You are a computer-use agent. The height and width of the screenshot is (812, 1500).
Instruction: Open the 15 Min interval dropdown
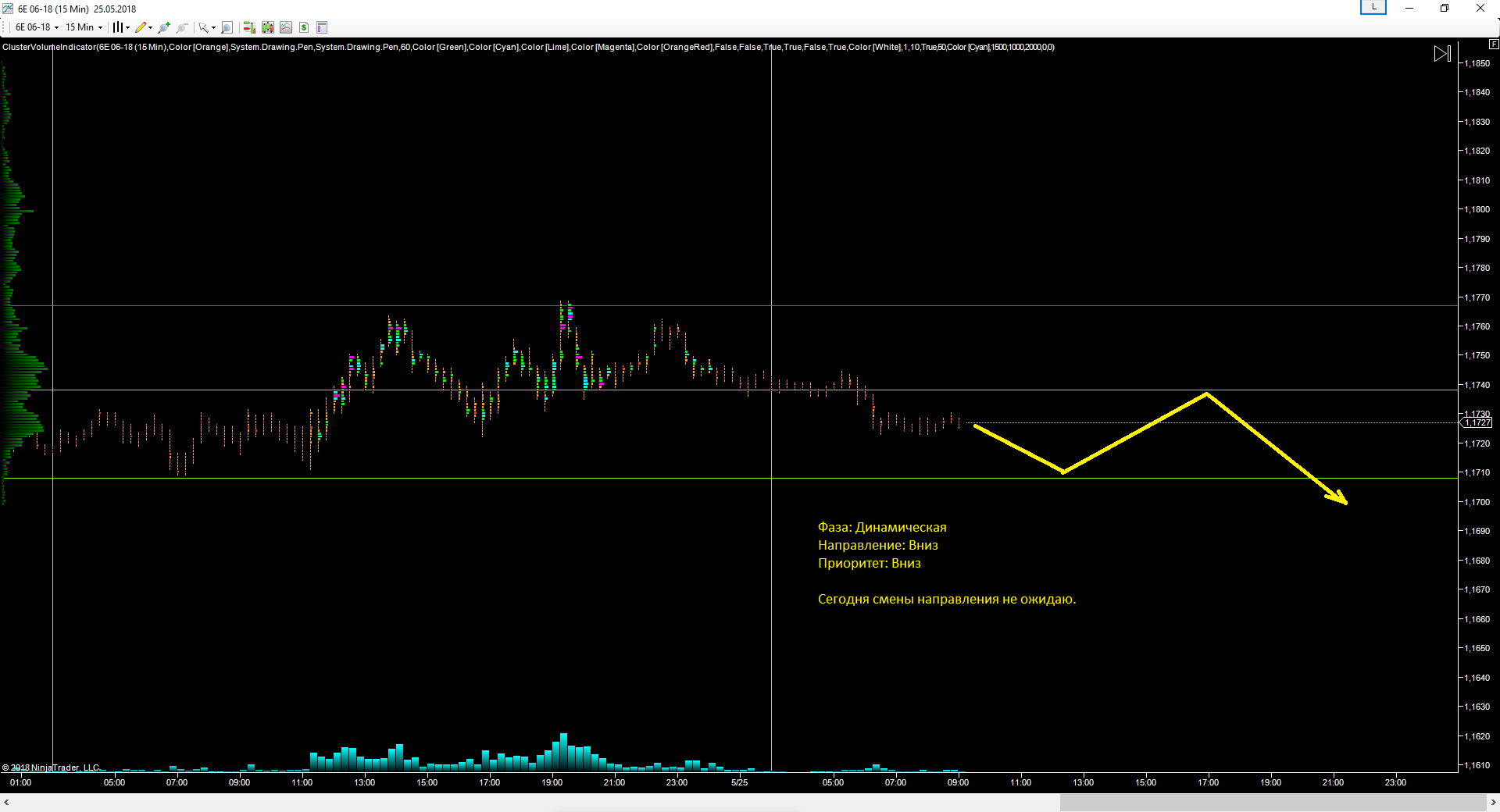coord(84,27)
